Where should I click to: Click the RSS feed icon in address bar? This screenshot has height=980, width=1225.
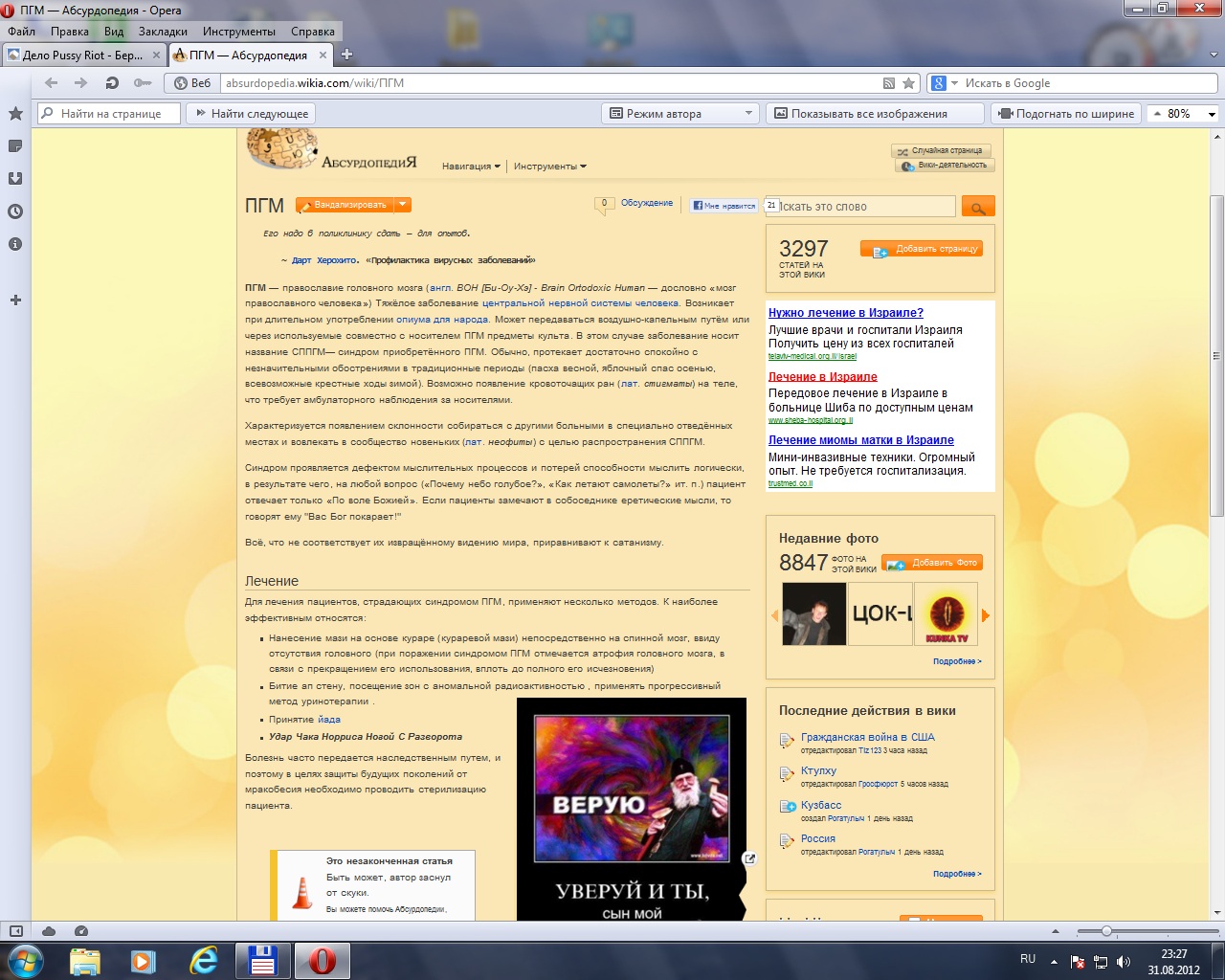click(x=888, y=83)
